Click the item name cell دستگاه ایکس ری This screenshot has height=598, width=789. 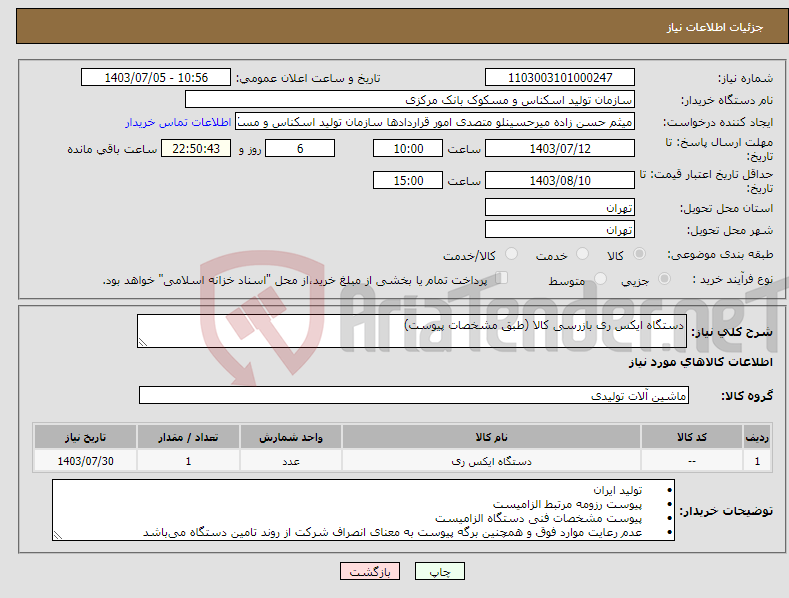pos(491,461)
